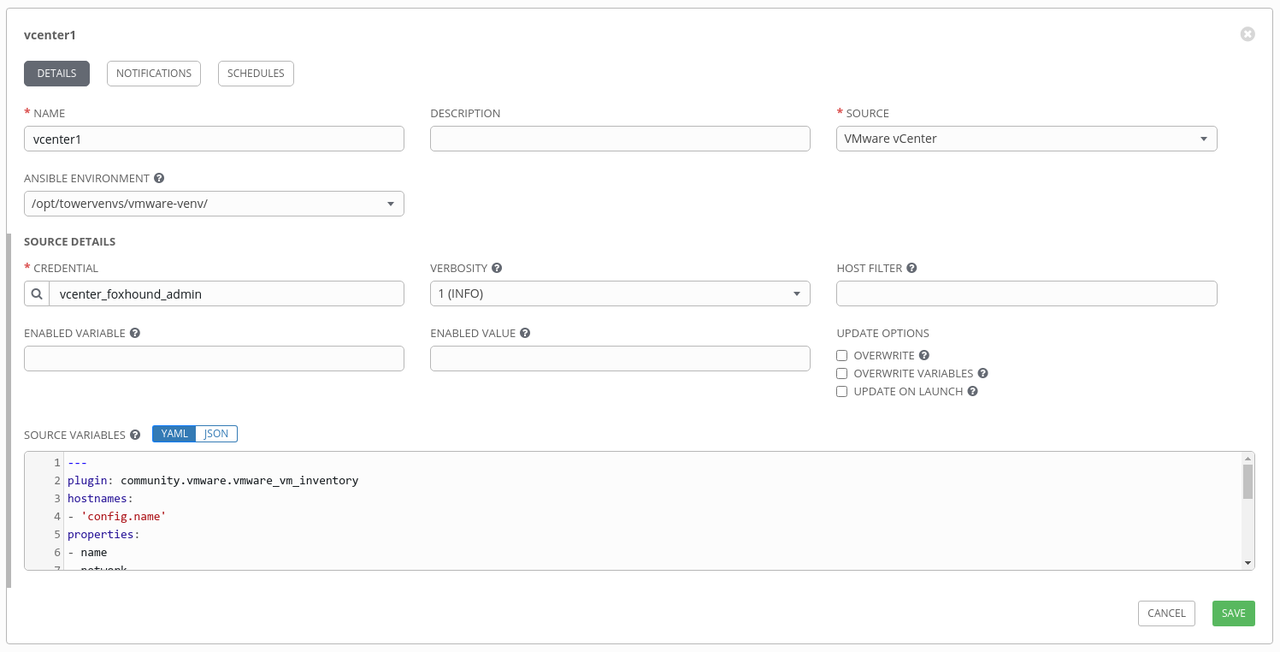Open the credential lookup search icon

pyautogui.click(x=37, y=293)
